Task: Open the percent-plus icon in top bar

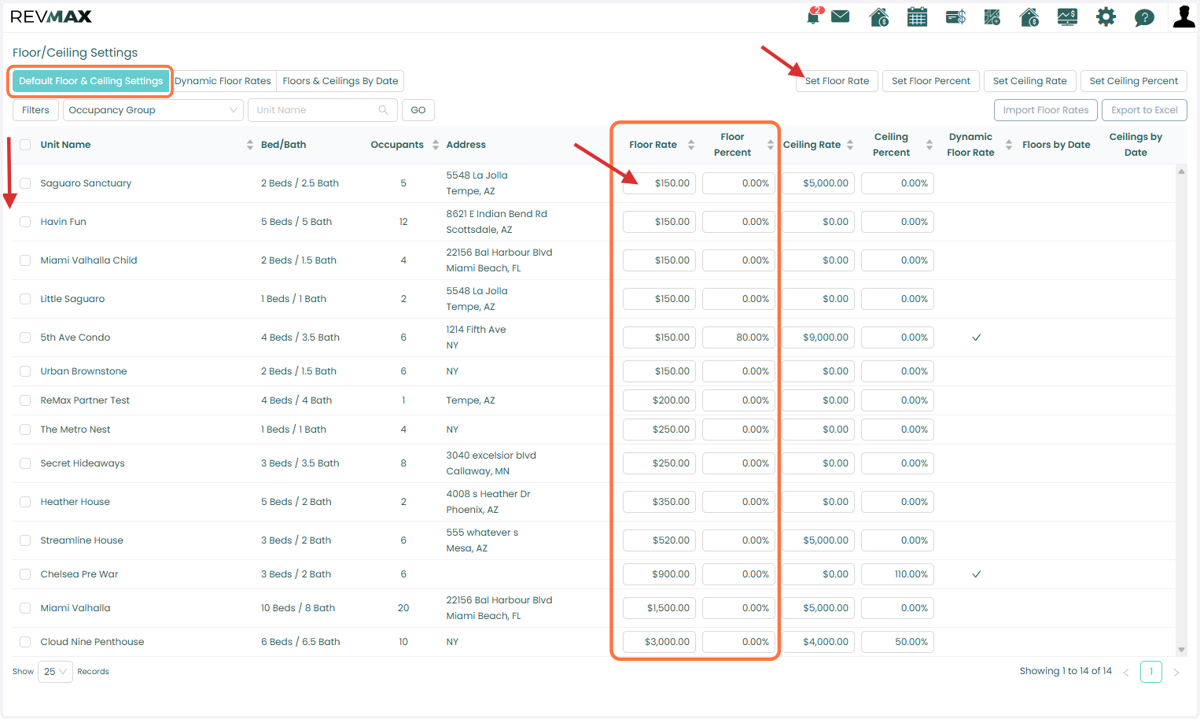Action: pos(992,17)
